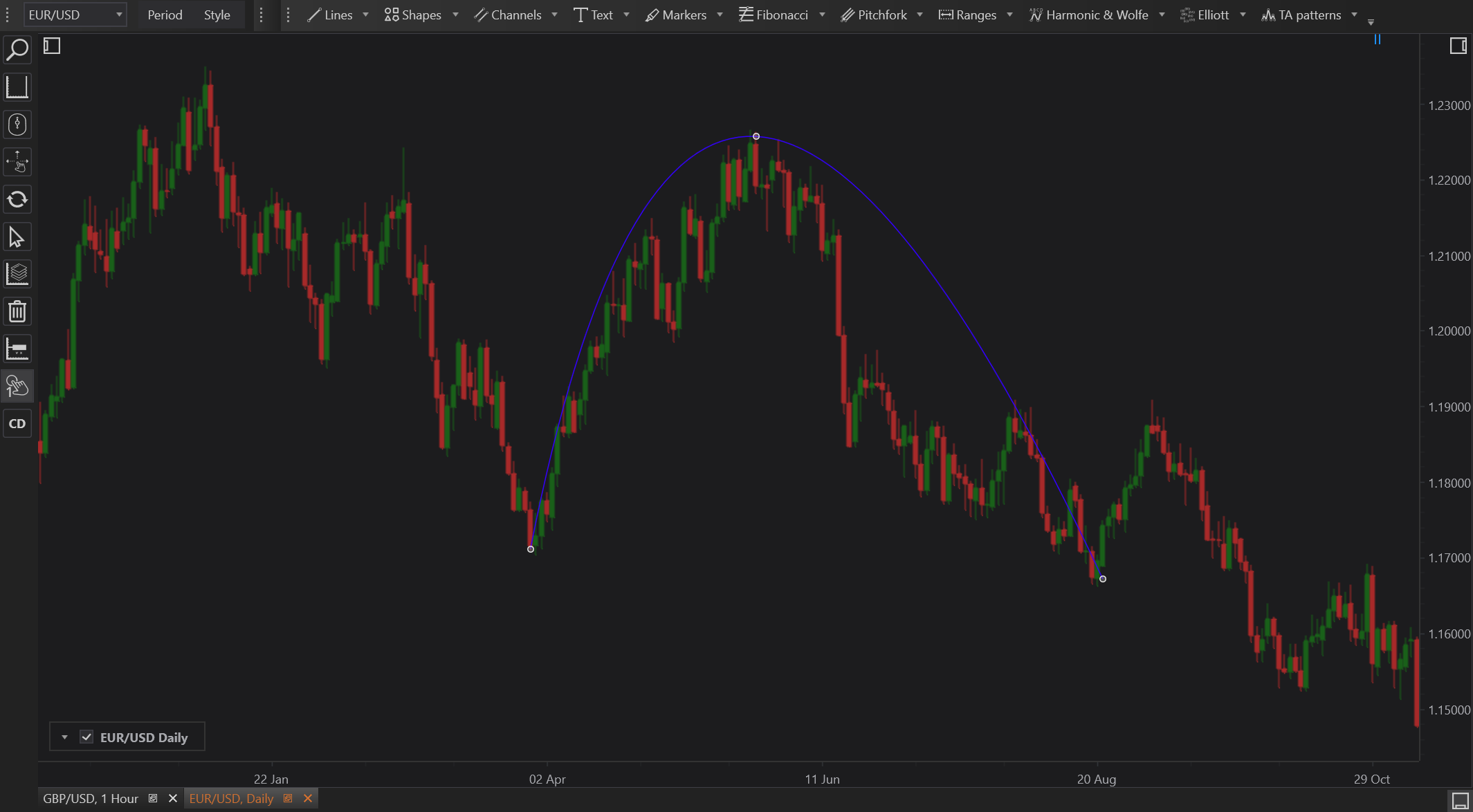Toggle the left panel icon
The height and width of the screenshot is (812, 1473).
coord(52,46)
